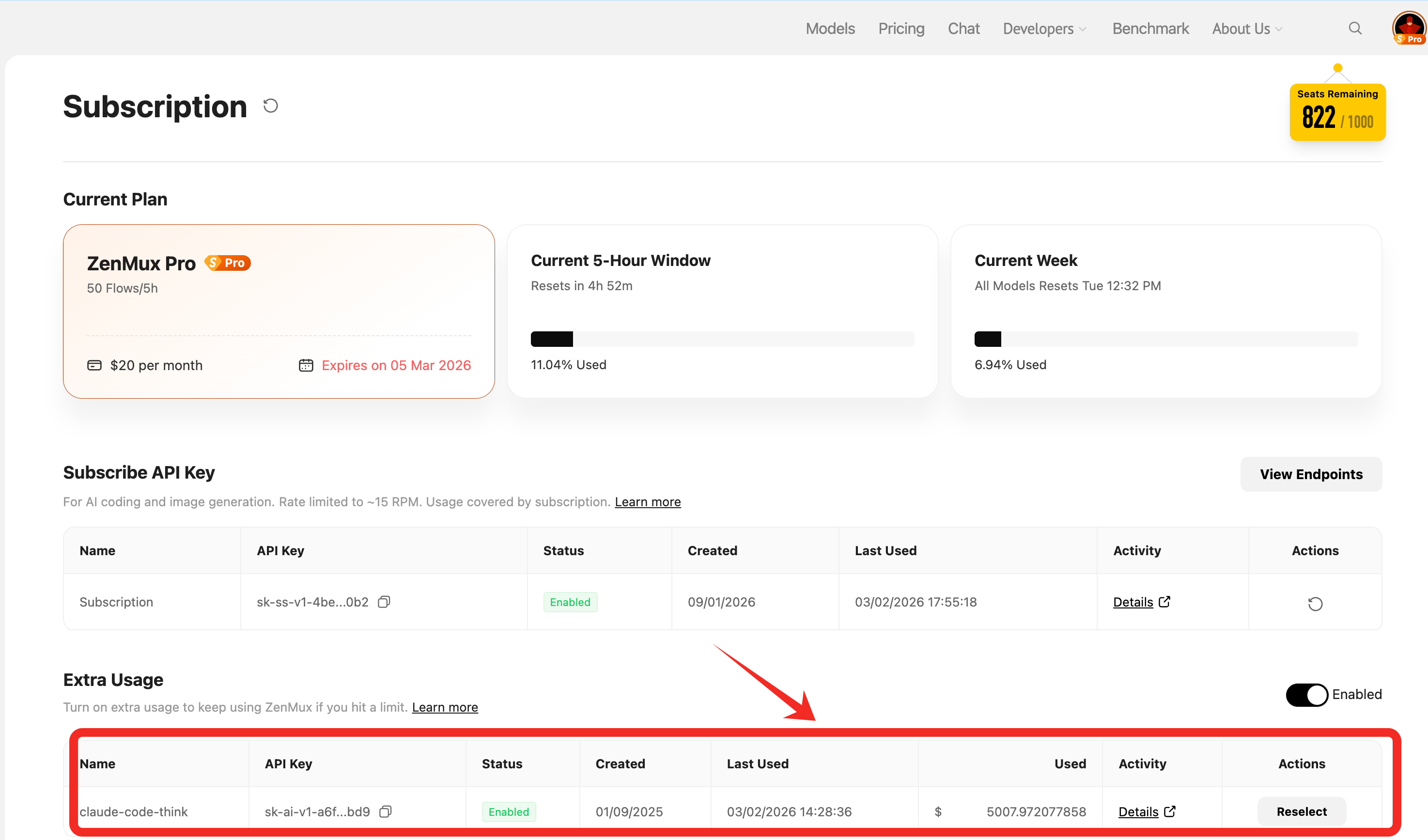Expand the About Us dropdown
This screenshot has height=840, width=1428.
click(1247, 29)
